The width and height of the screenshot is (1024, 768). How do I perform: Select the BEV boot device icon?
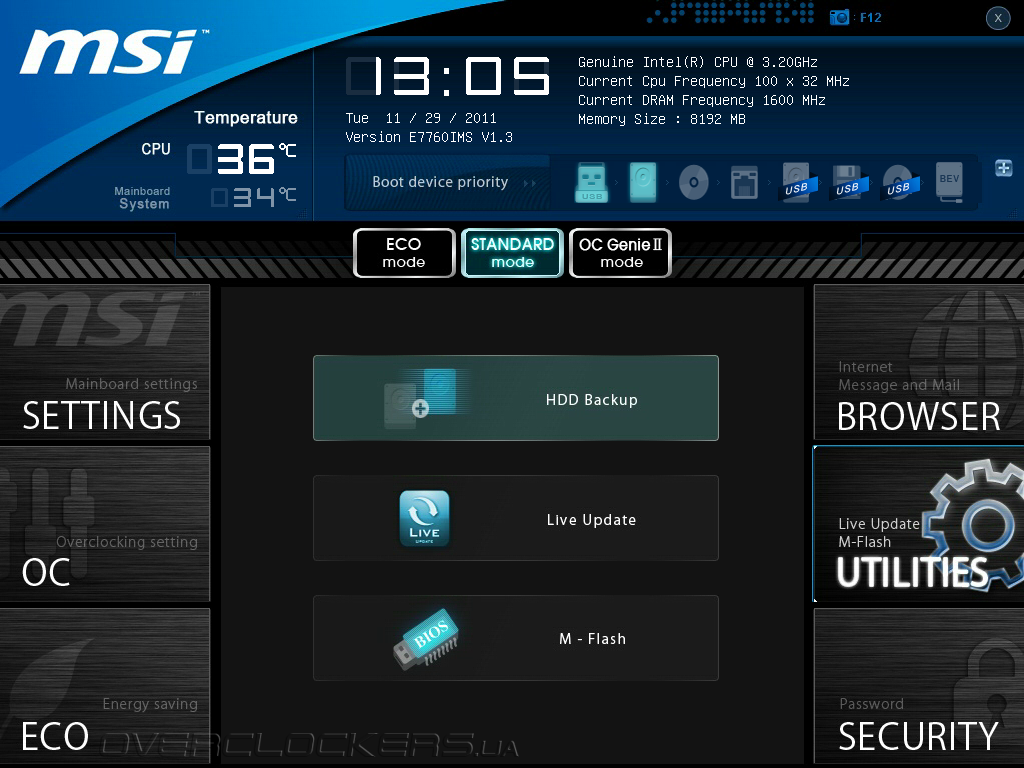pos(950,182)
